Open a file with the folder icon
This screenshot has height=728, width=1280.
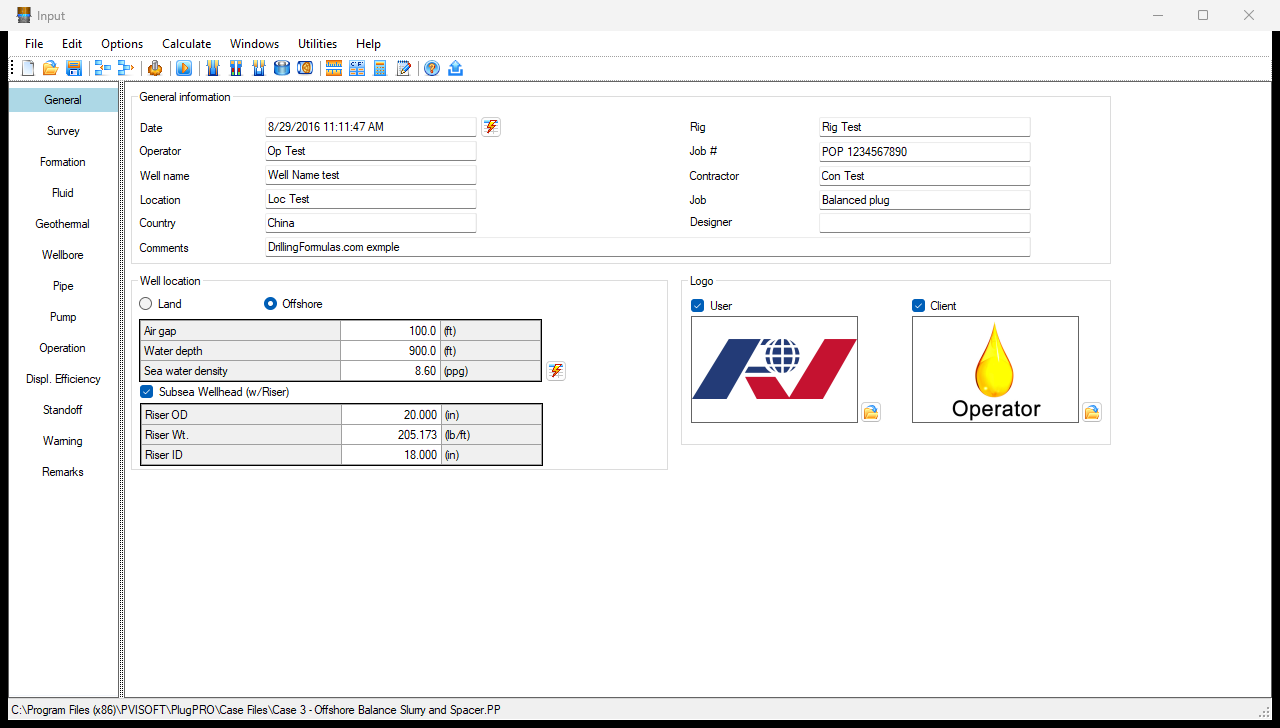point(50,68)
